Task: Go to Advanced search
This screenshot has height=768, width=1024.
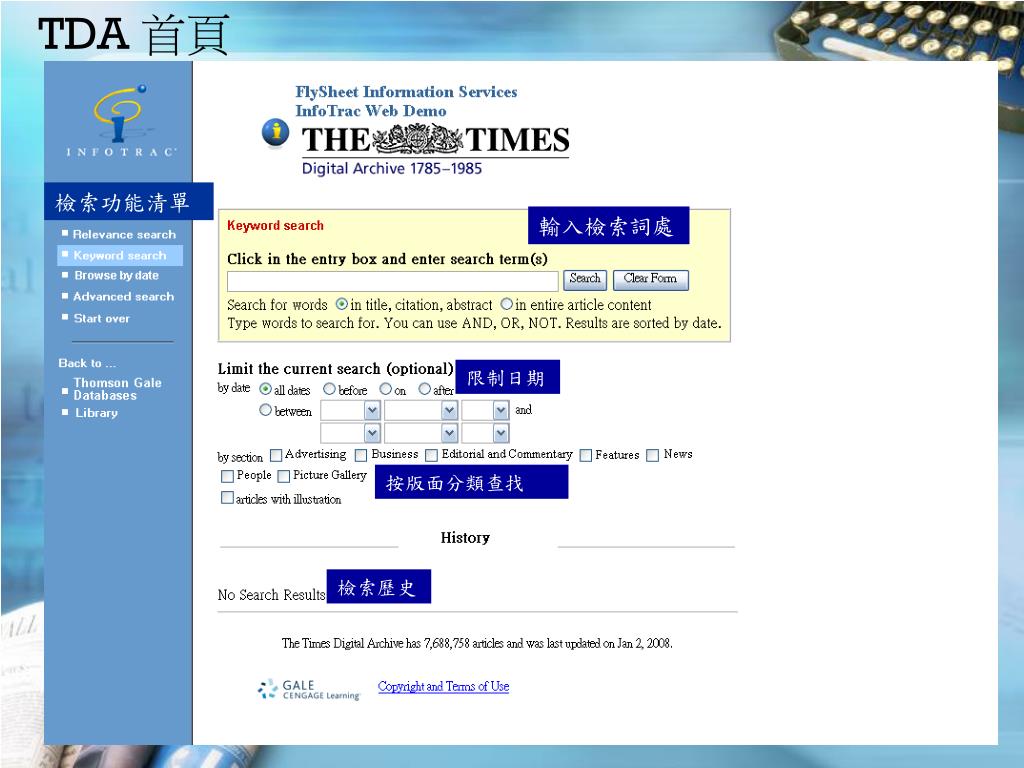Action: [x=123, y=296]
